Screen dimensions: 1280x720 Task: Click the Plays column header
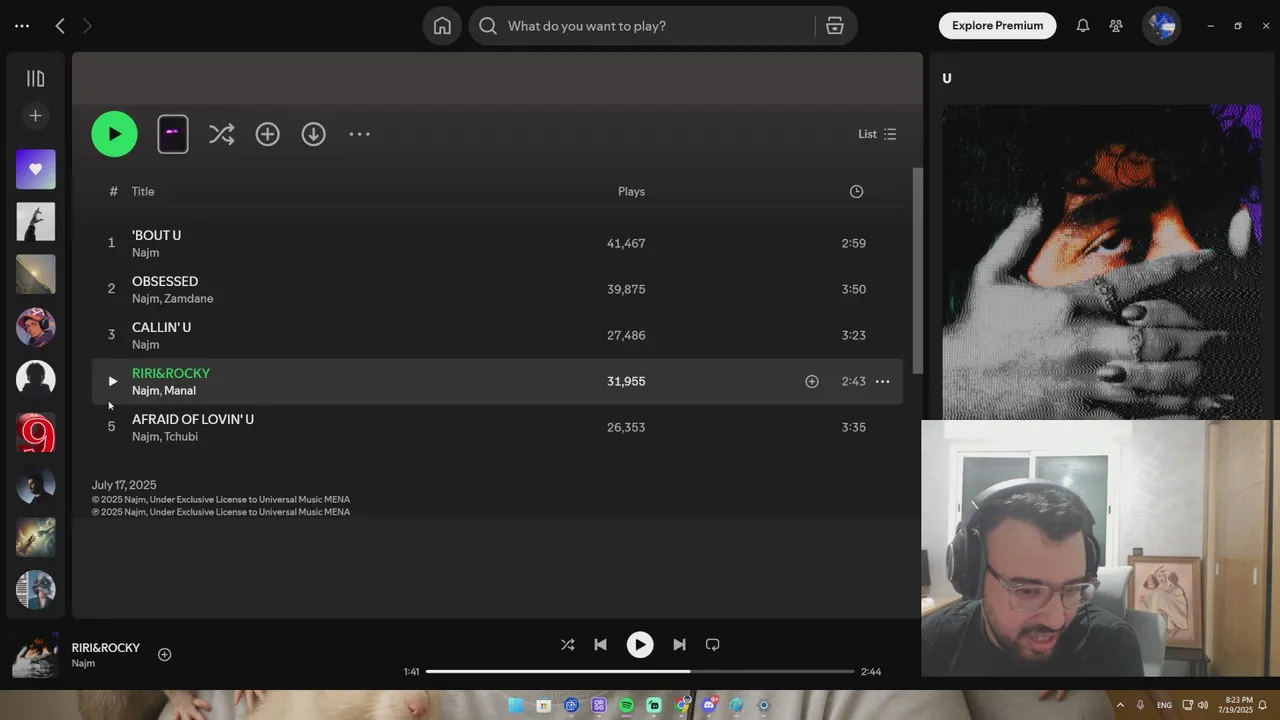pos(631,191)
